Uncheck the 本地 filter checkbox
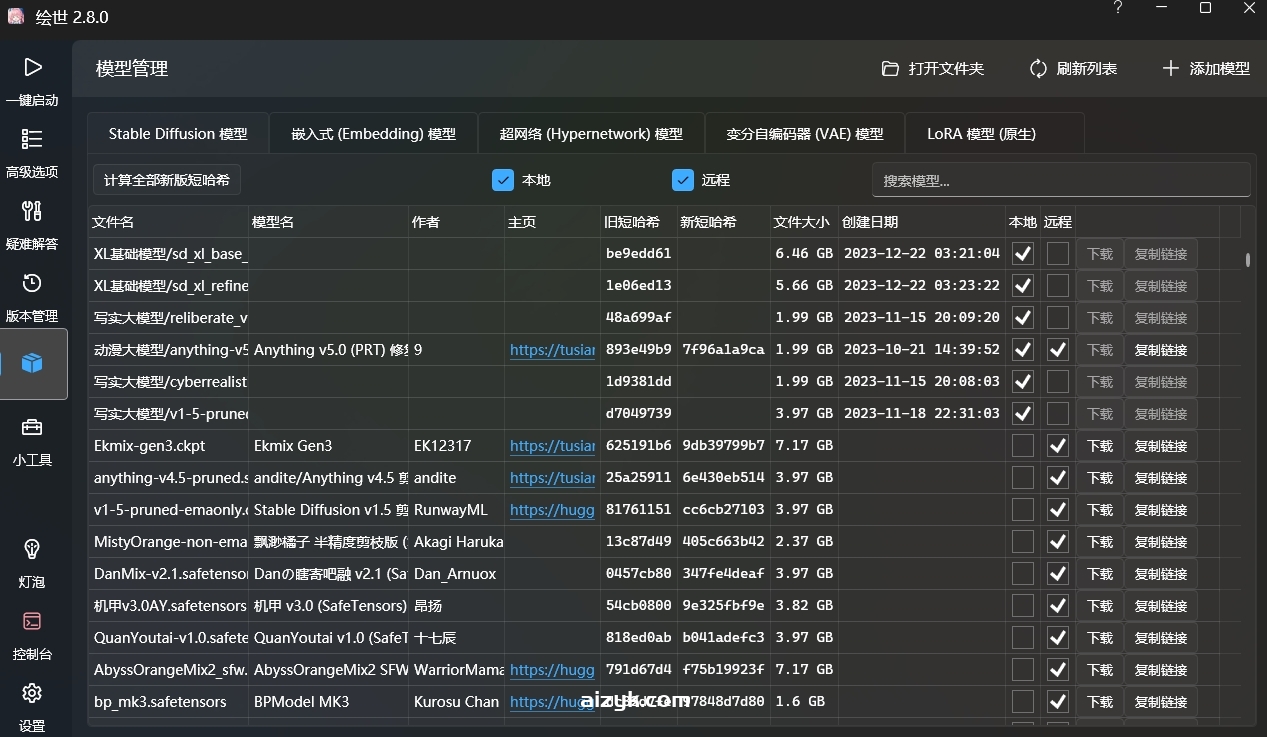Screen dimensions: 1267x737 pyautogui.click(x=503, y=180)
